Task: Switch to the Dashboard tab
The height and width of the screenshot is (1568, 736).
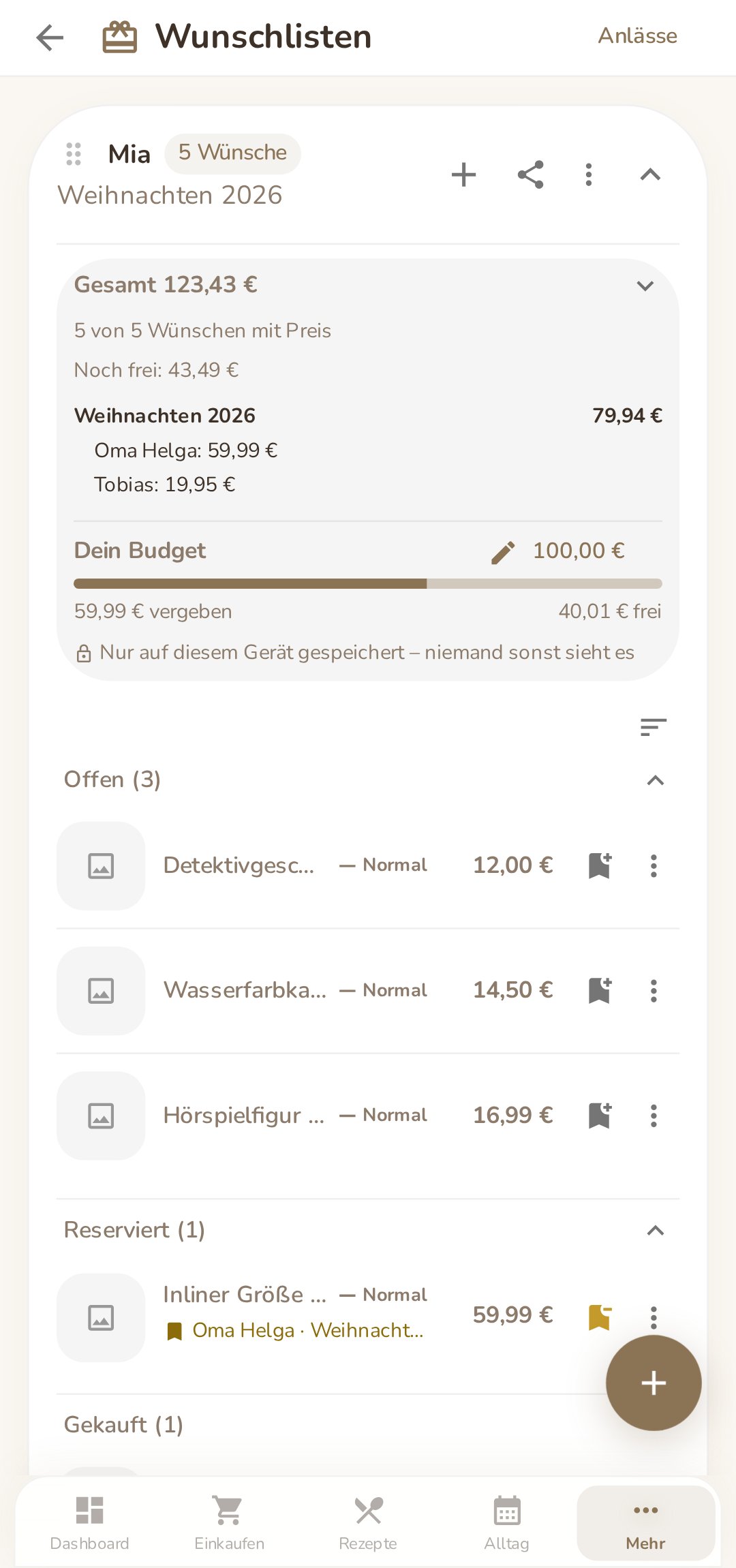Action: (x=89, y=1523)
